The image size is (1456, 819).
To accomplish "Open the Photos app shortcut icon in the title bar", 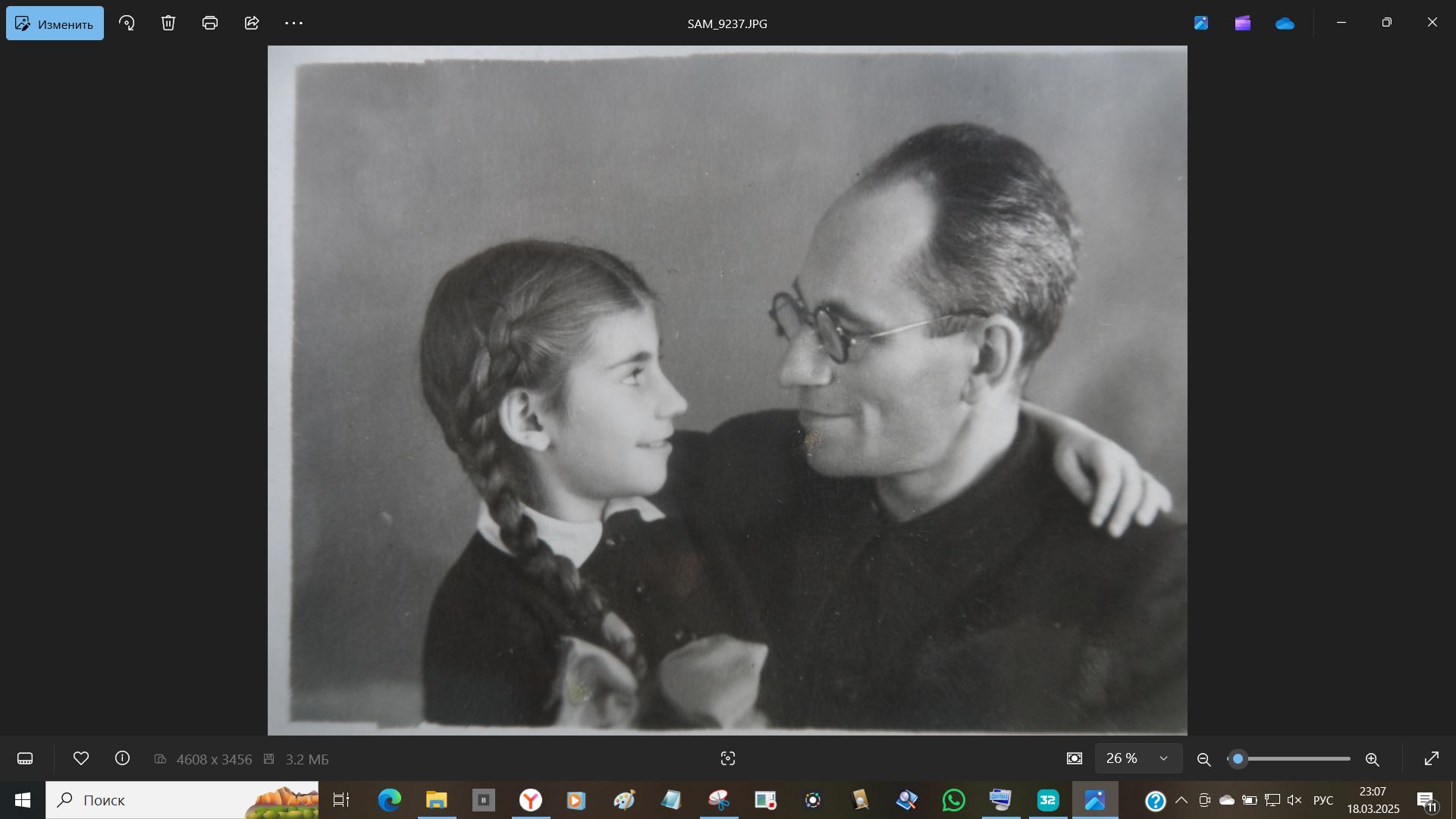I will point(1201,23).
